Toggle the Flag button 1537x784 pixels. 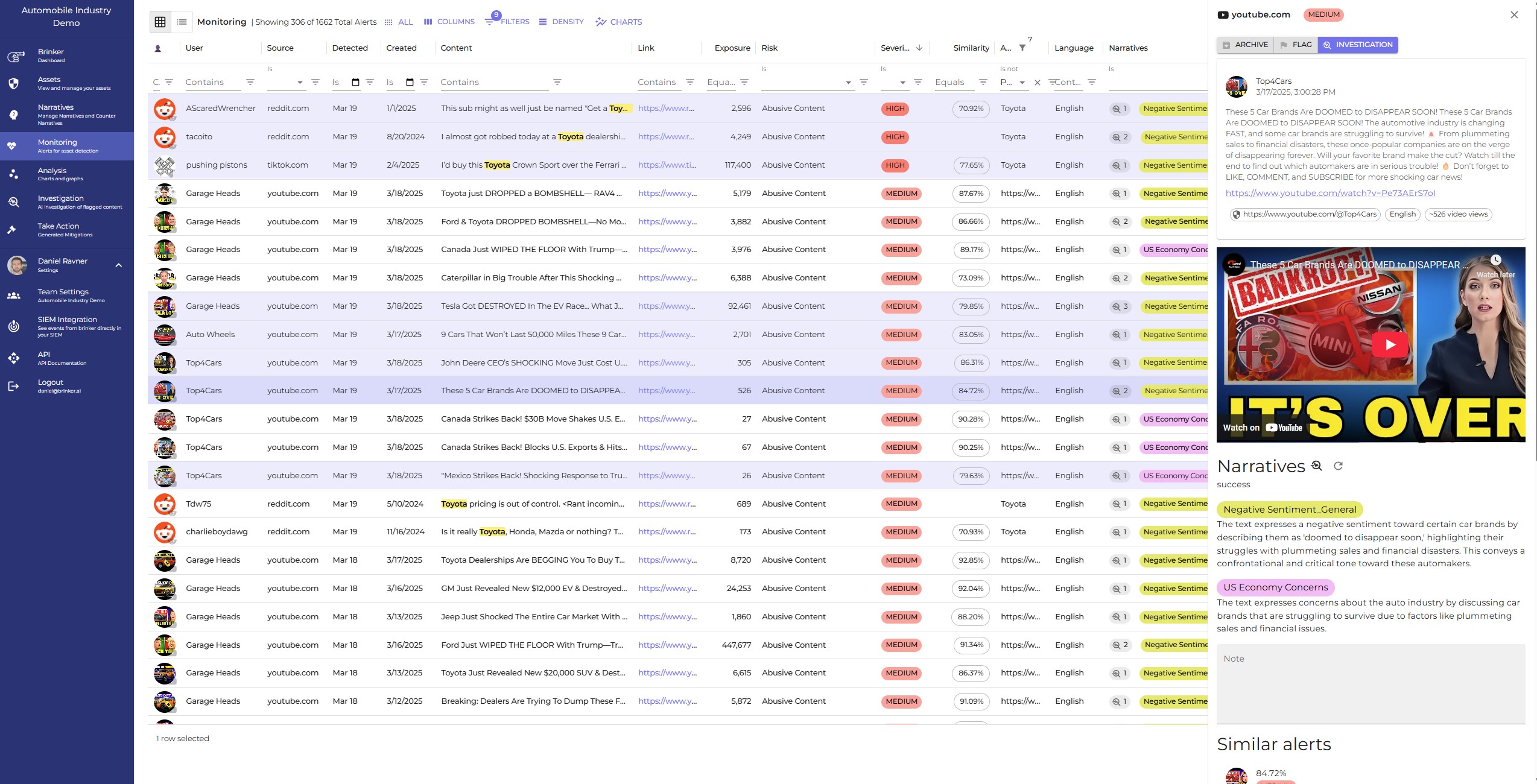[x=1296, y=45]
